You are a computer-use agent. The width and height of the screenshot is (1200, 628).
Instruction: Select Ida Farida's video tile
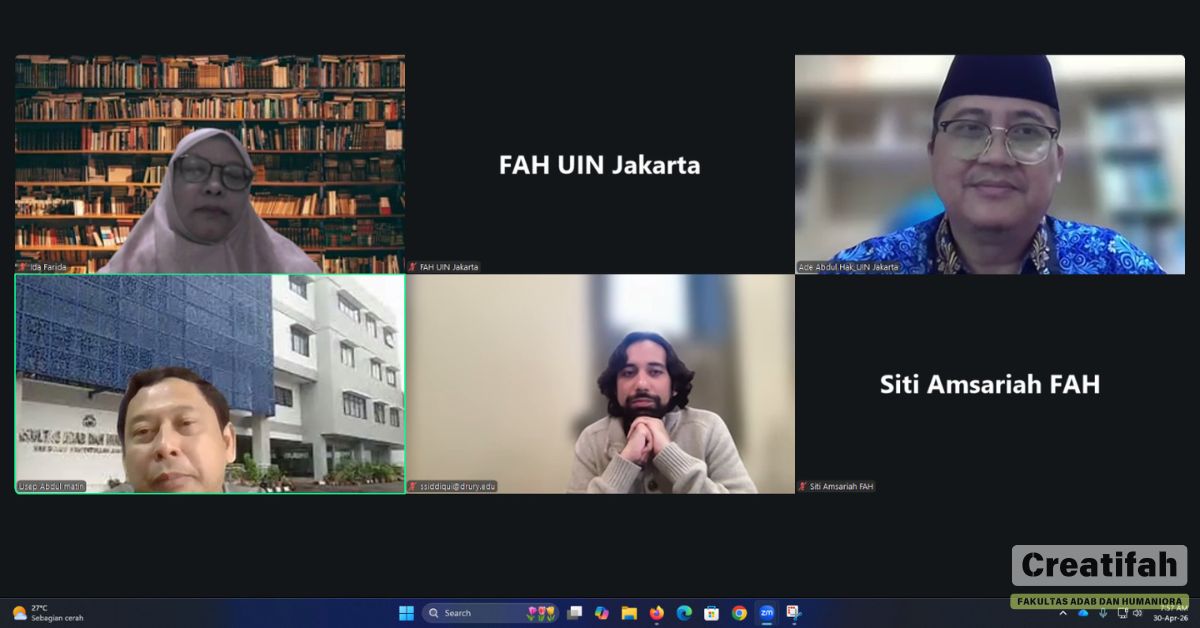tap(210, 164)
